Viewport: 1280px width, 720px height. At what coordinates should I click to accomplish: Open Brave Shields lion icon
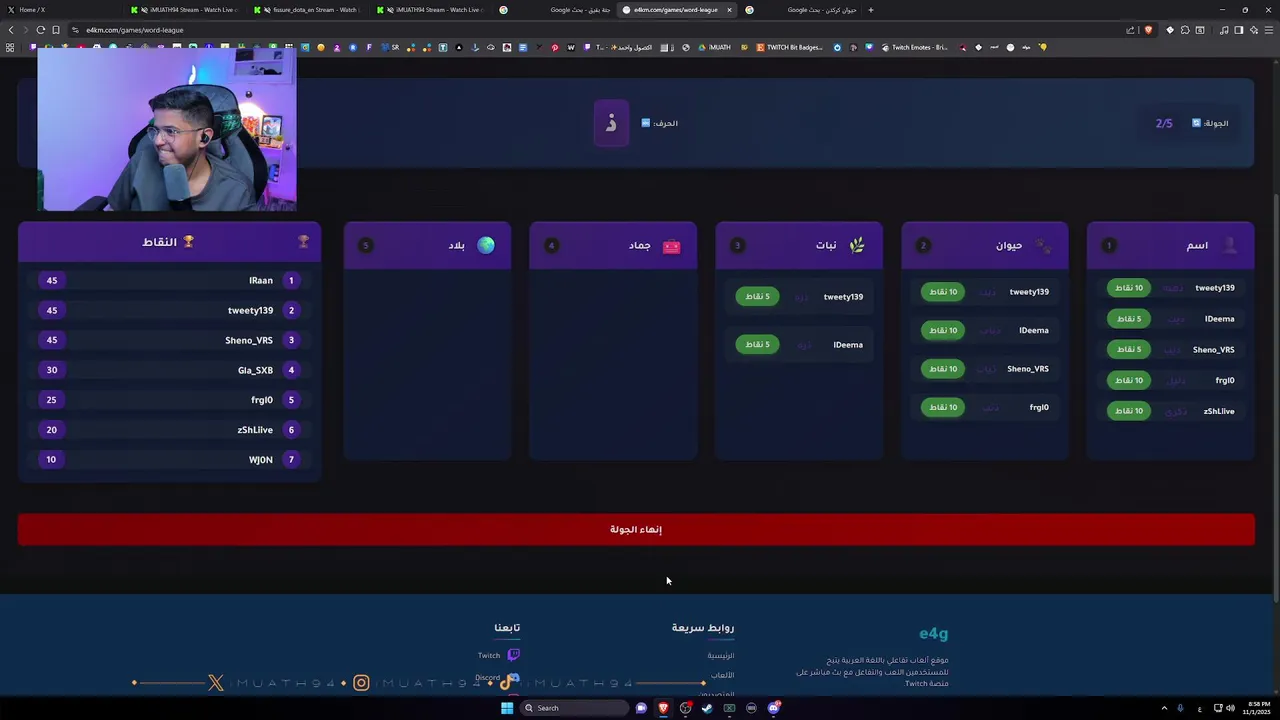1148,30
